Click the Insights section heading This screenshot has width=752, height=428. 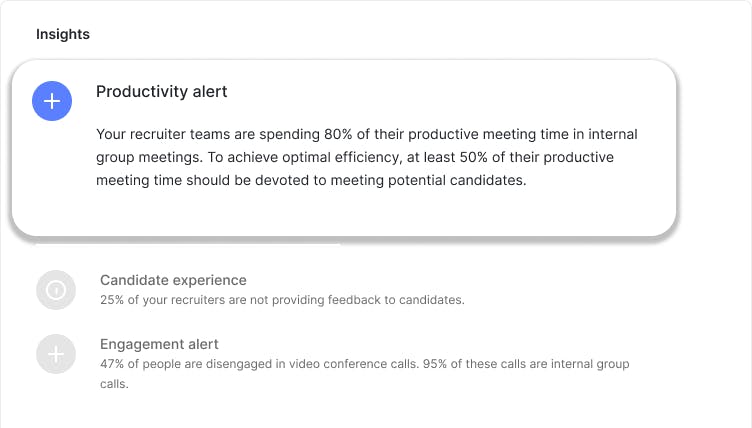click(63, 34)
